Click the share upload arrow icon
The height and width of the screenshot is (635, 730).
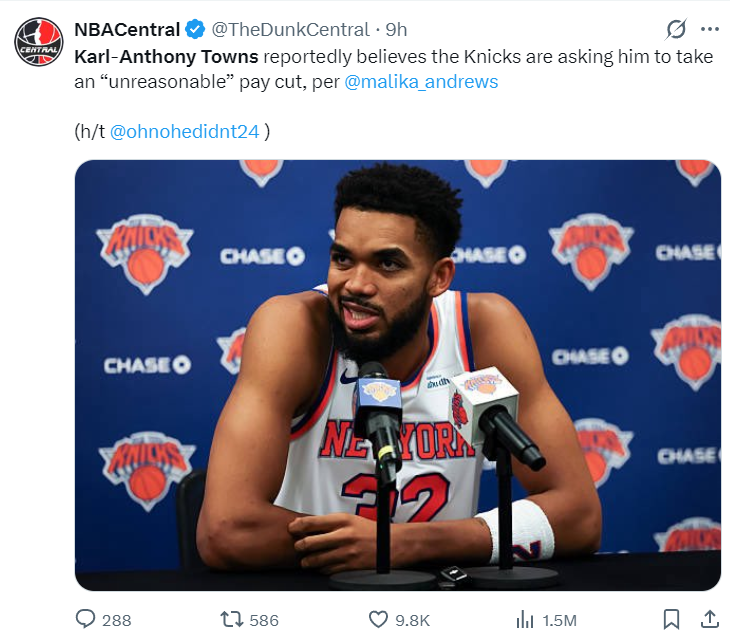click(x=710, y=620)
